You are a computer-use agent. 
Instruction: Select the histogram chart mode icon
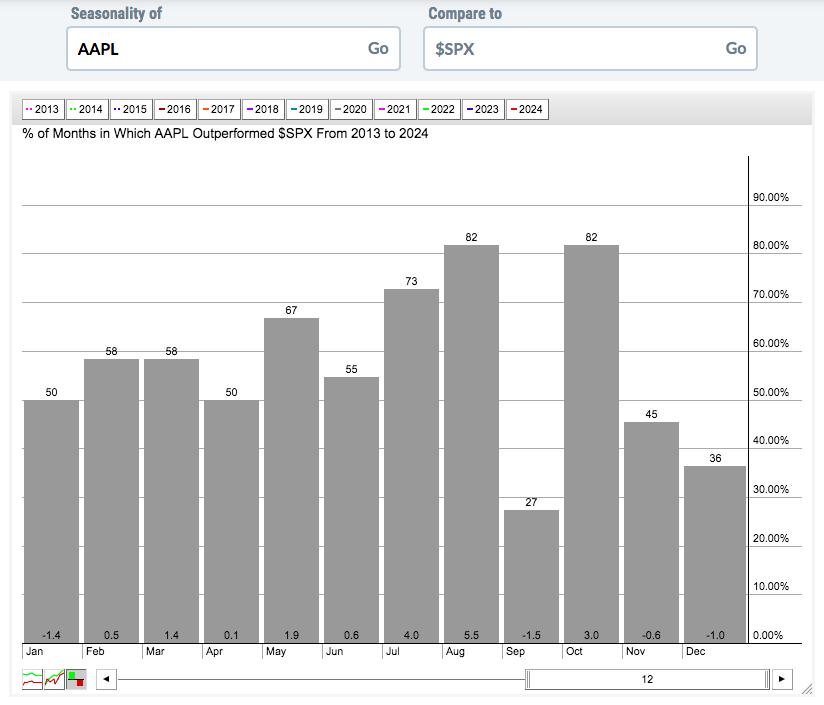76,679
